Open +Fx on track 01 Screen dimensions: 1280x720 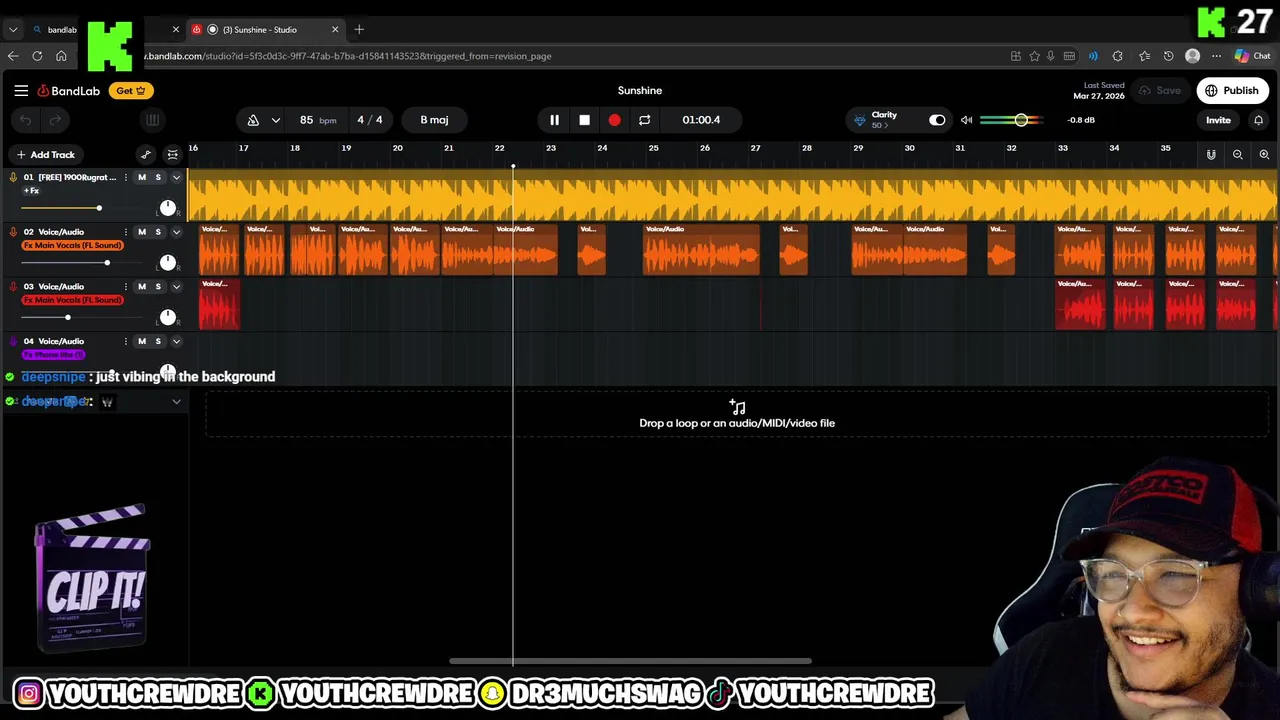[x=31, y=191]
